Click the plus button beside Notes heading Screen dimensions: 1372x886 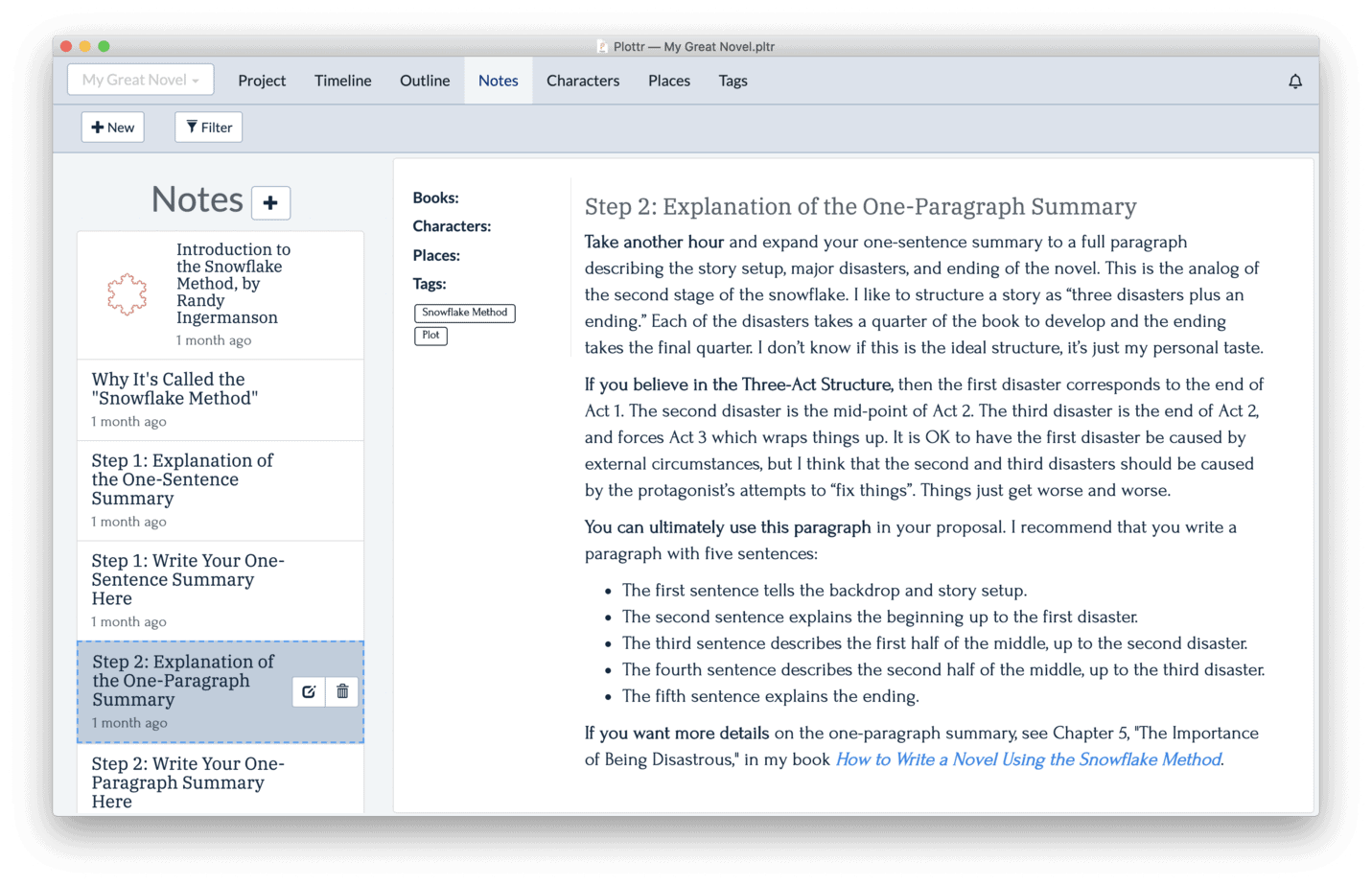pyautogui.click(x=270, y=202)
